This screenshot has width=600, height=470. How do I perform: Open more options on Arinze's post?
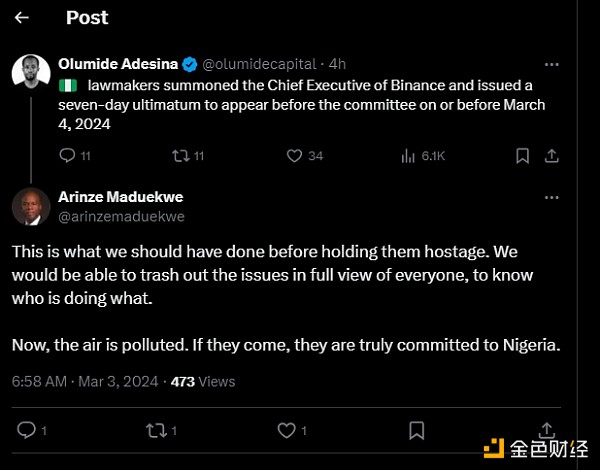pyautogui.click(x=551, y=197)
